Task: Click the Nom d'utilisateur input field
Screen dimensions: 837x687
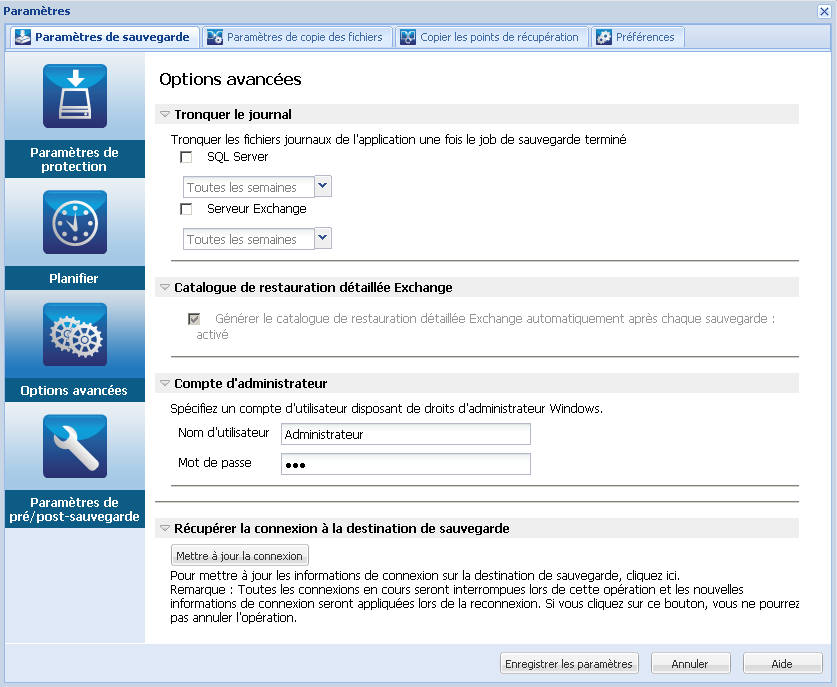Action: coord(405,434)
